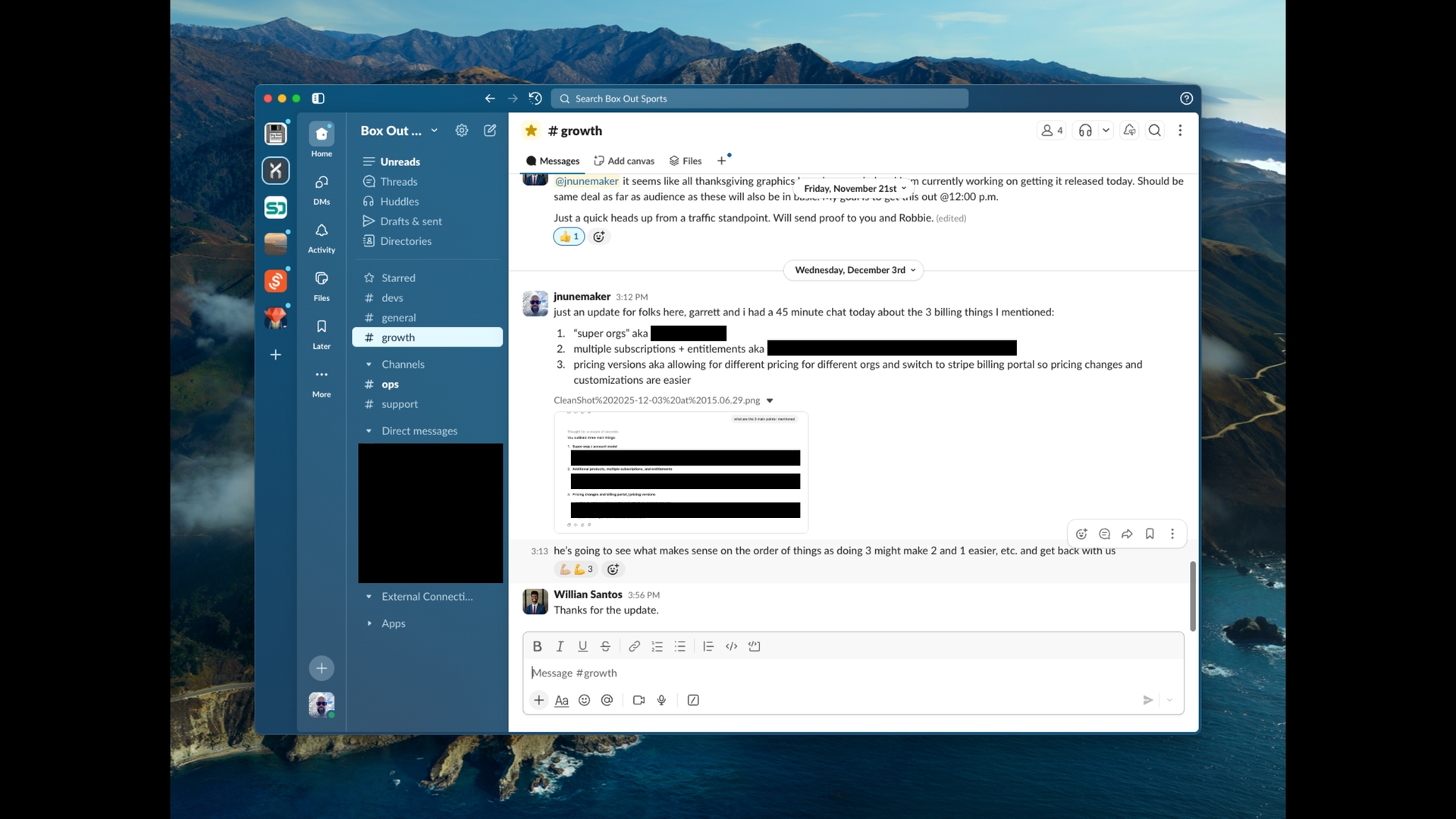Open the #ops channel
The height and width of the screenshot is (819, 1456).
pyautogui.click(x=390, y=384)
